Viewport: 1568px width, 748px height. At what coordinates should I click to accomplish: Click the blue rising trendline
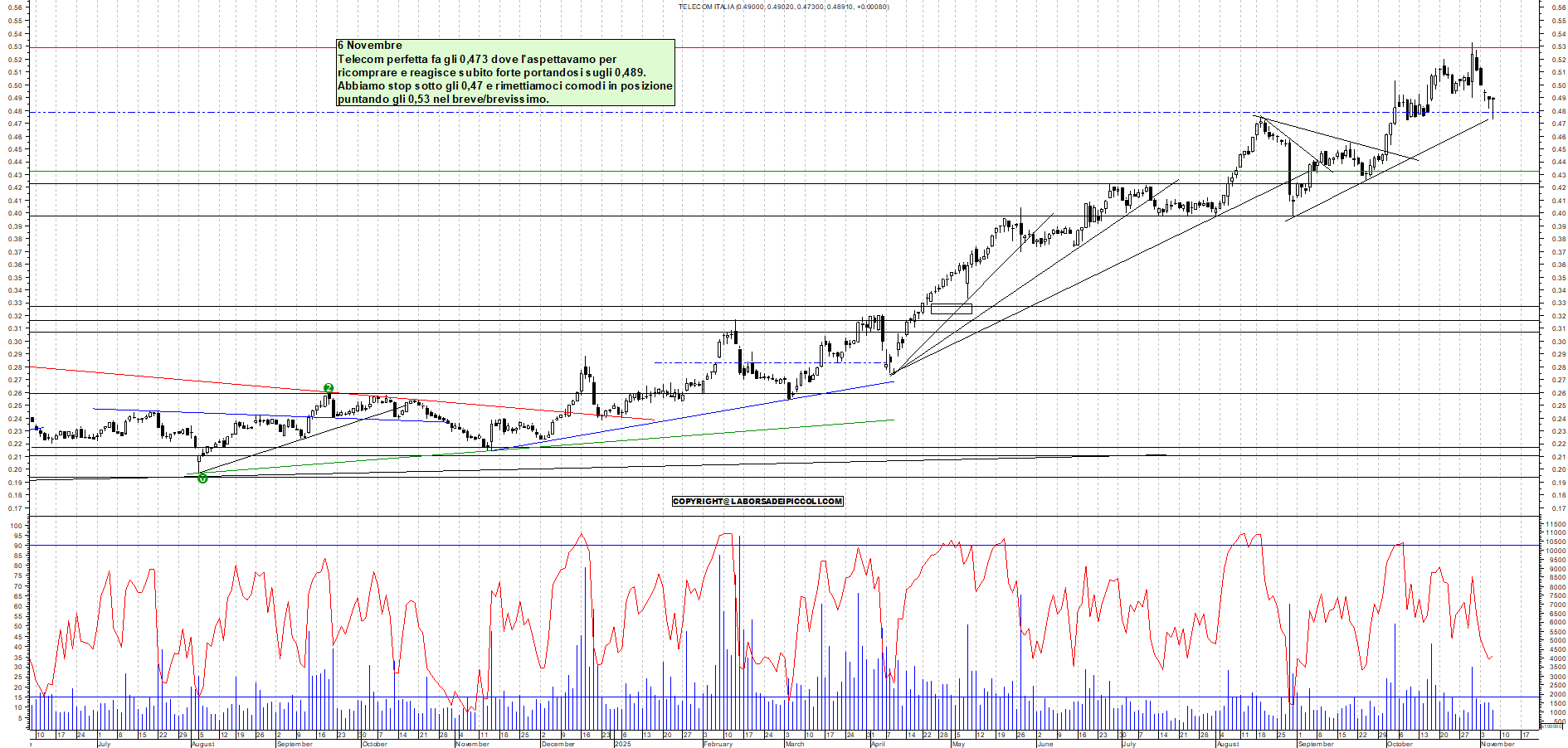pos(747,406)
